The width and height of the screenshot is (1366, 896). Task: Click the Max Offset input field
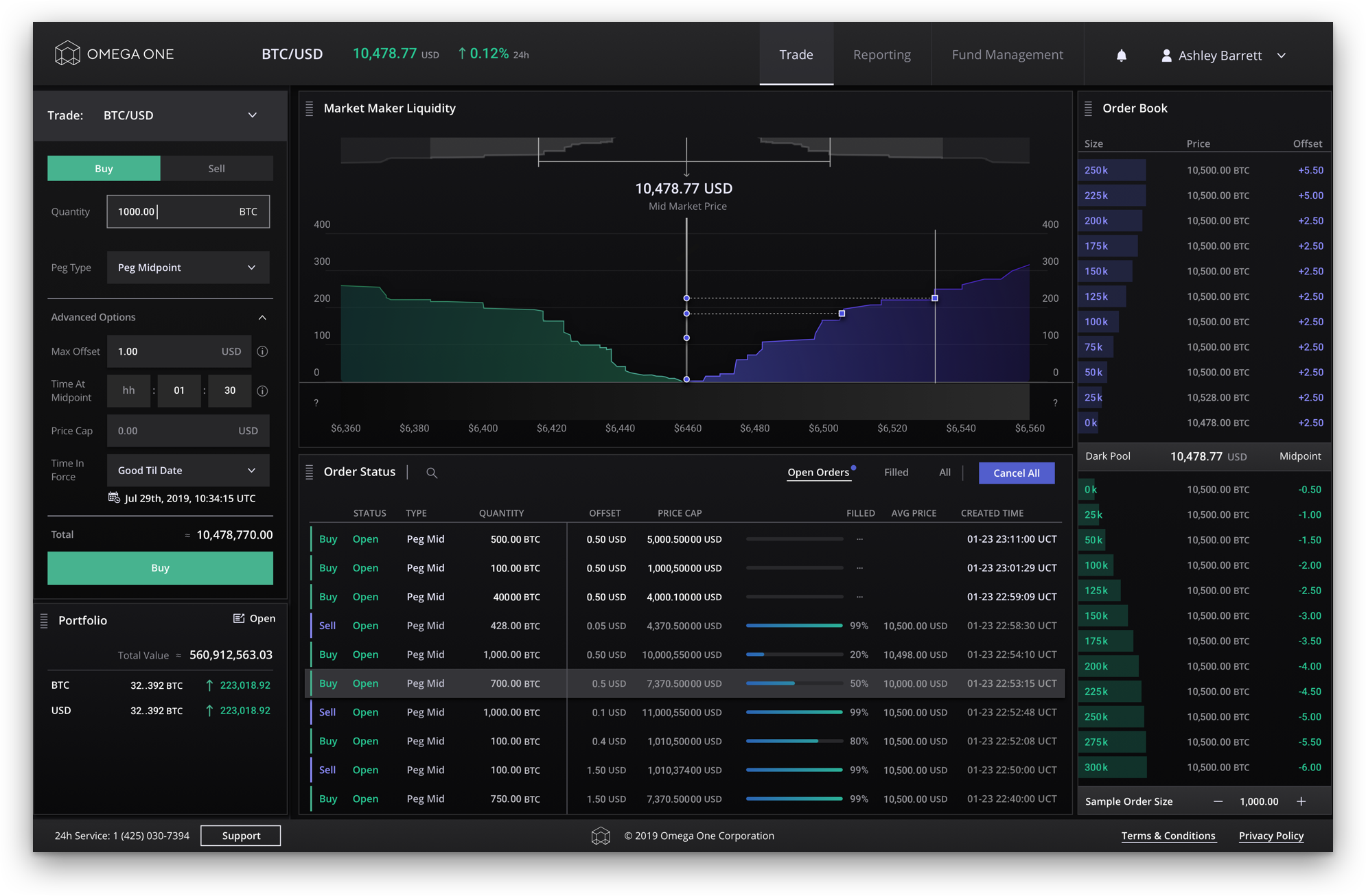tap(179, 351)
